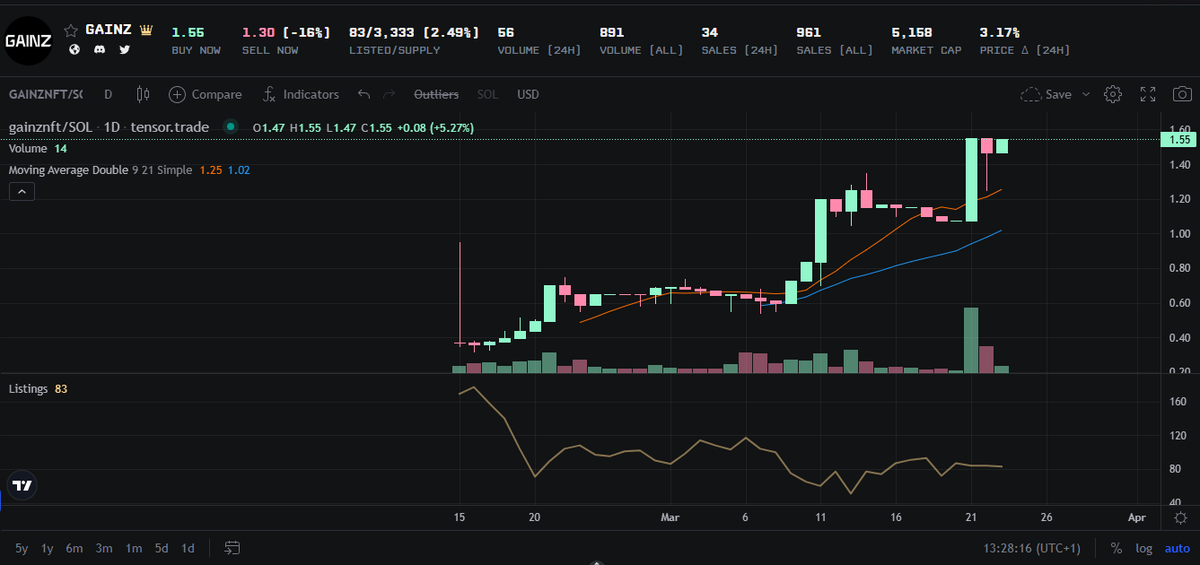This screenshot has height=565, width=1200.
Task: Open chart settings gear icon
Action: click(1113, 94)
